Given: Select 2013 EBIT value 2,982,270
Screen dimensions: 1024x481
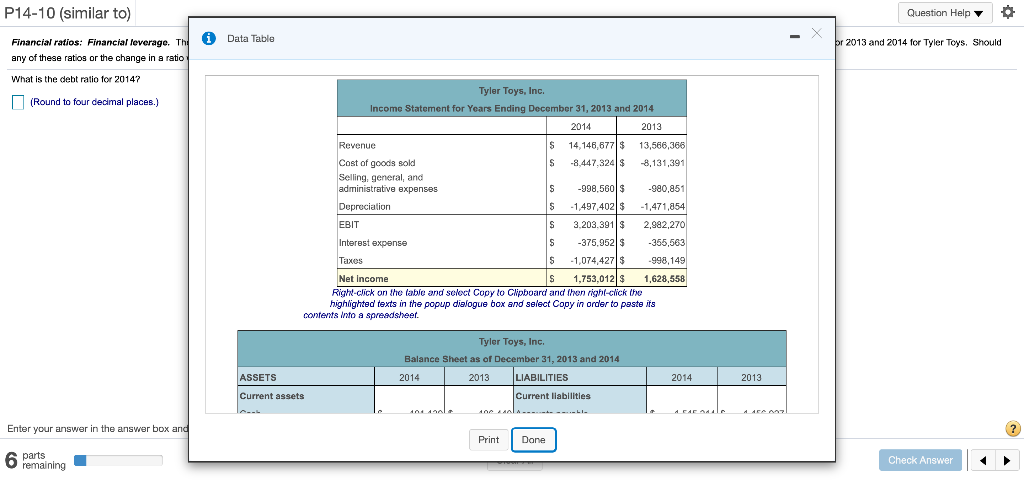Looking at the screenshot, I should [664, 225].
